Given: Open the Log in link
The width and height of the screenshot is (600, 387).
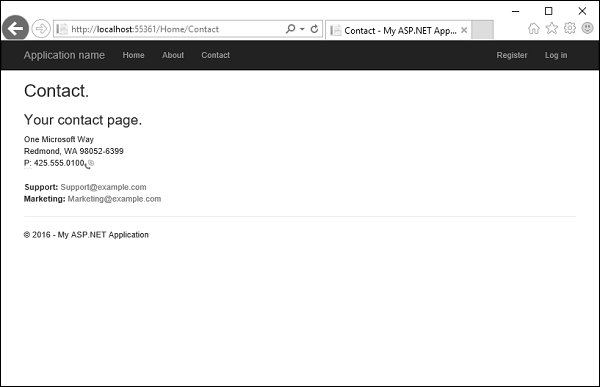Looking at the screenshot, I should point(556,55).
